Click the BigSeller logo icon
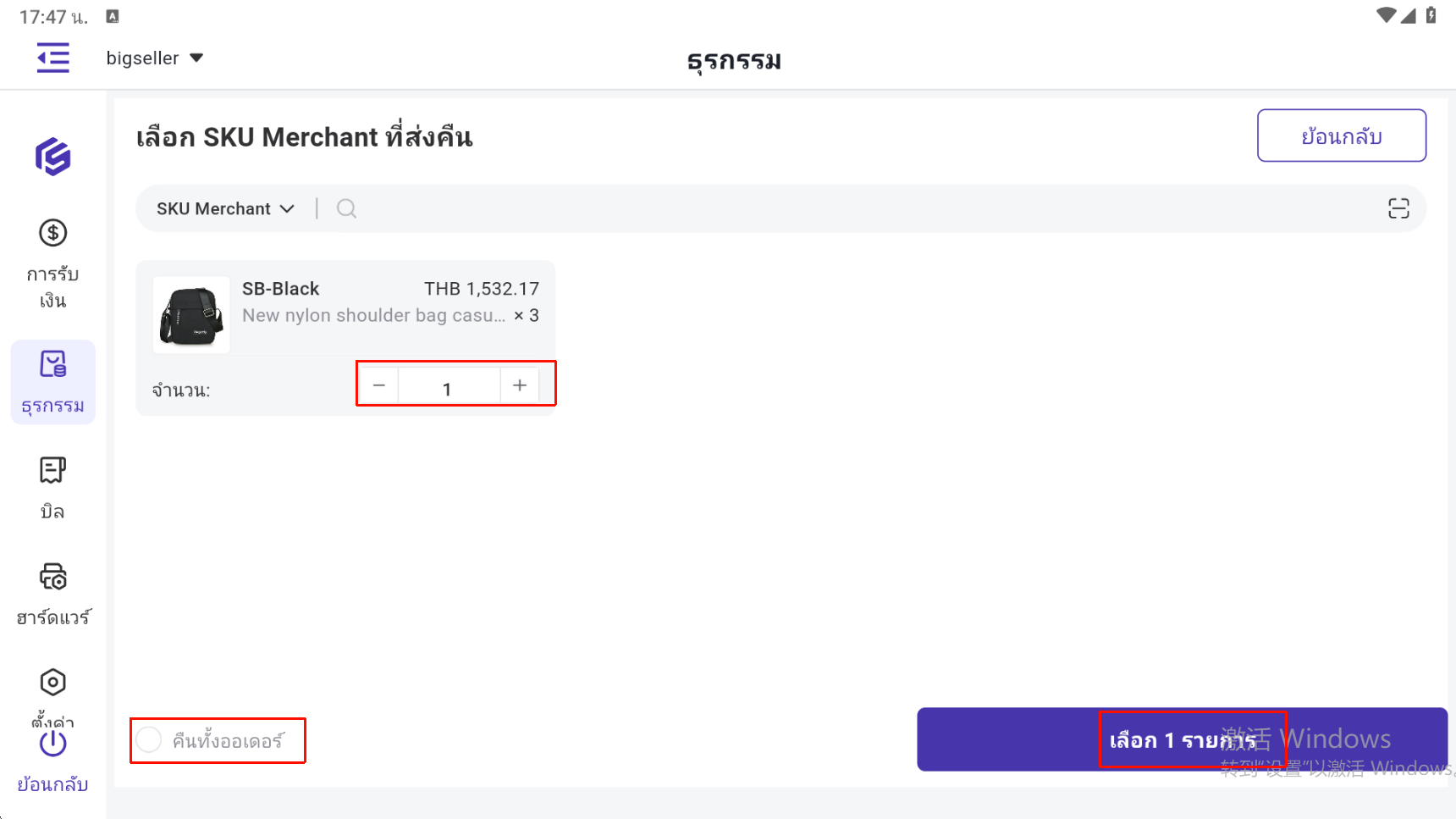Viewport: 1456px width, 819px height. pyautogui.click(x=52, y=157)
